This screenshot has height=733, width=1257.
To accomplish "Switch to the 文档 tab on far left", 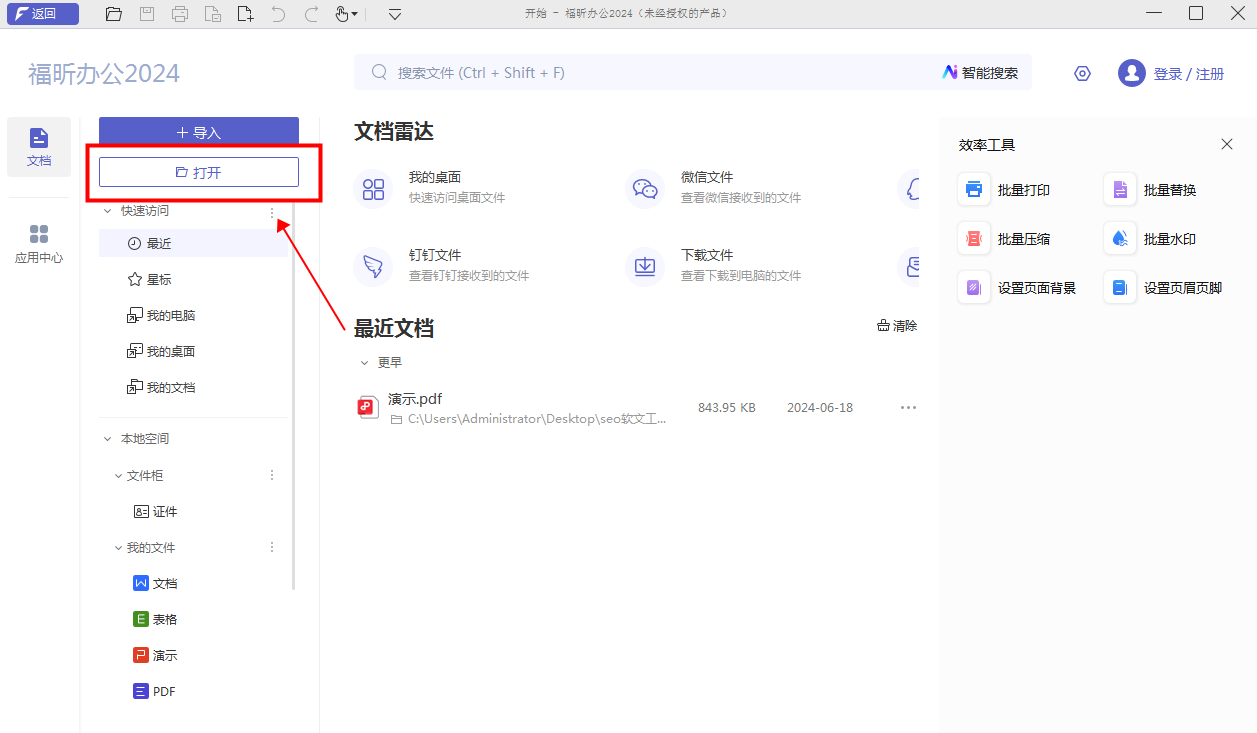I will pos(38,146).
